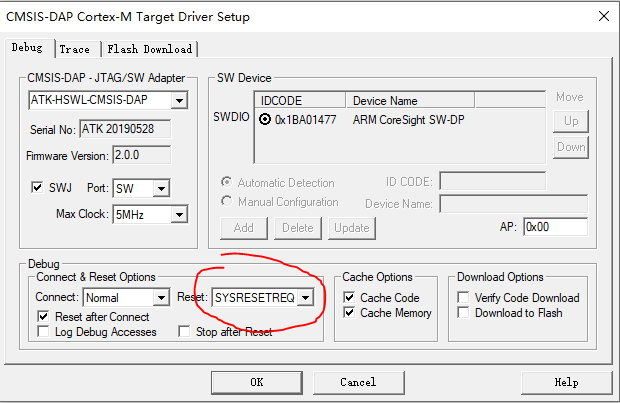The height and width of the screenshot is (403, 620).
Task: Toggle Cache Code option
Action: pyautogui.click(x=349, y=297)
